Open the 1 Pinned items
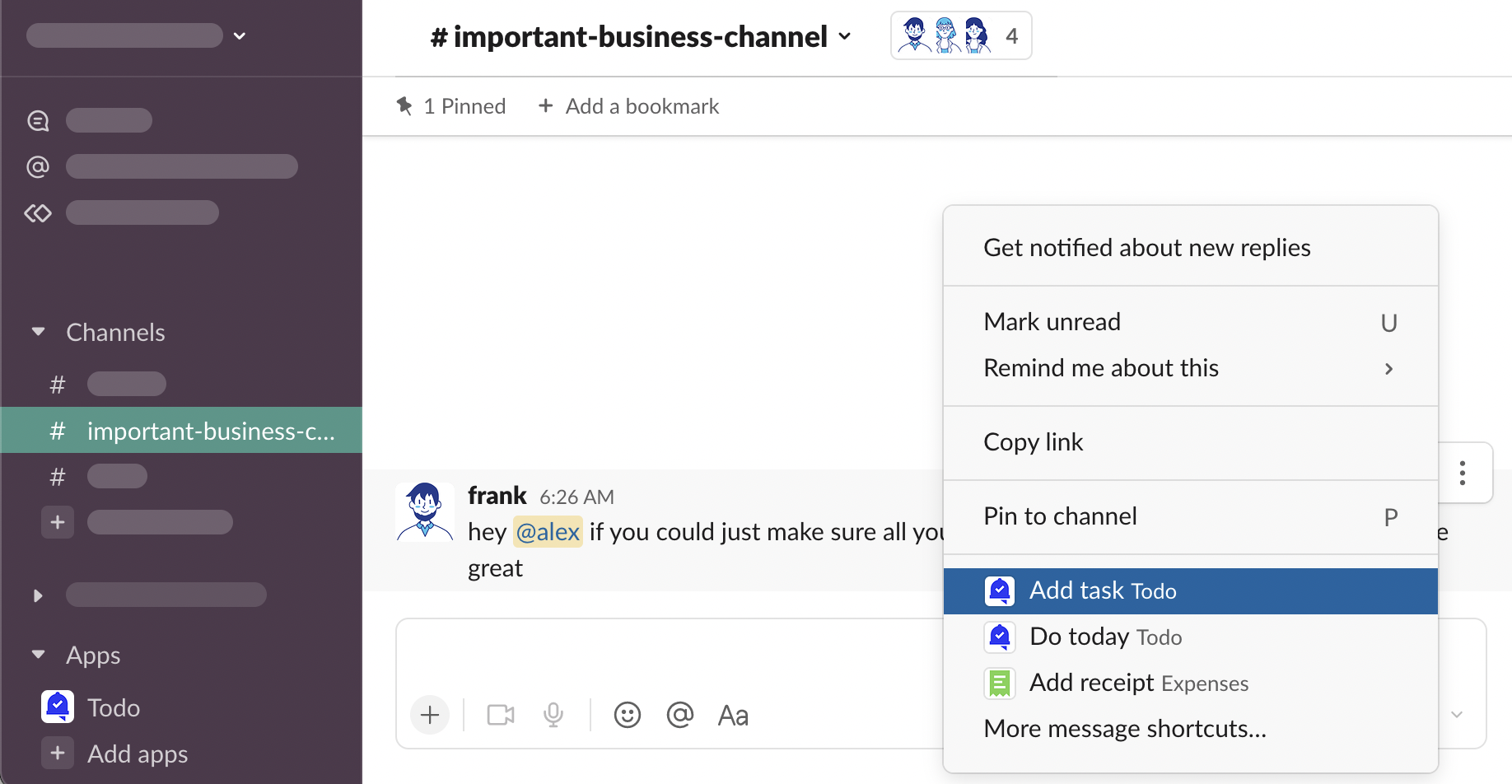1512x784 pixels. [451, 106]
